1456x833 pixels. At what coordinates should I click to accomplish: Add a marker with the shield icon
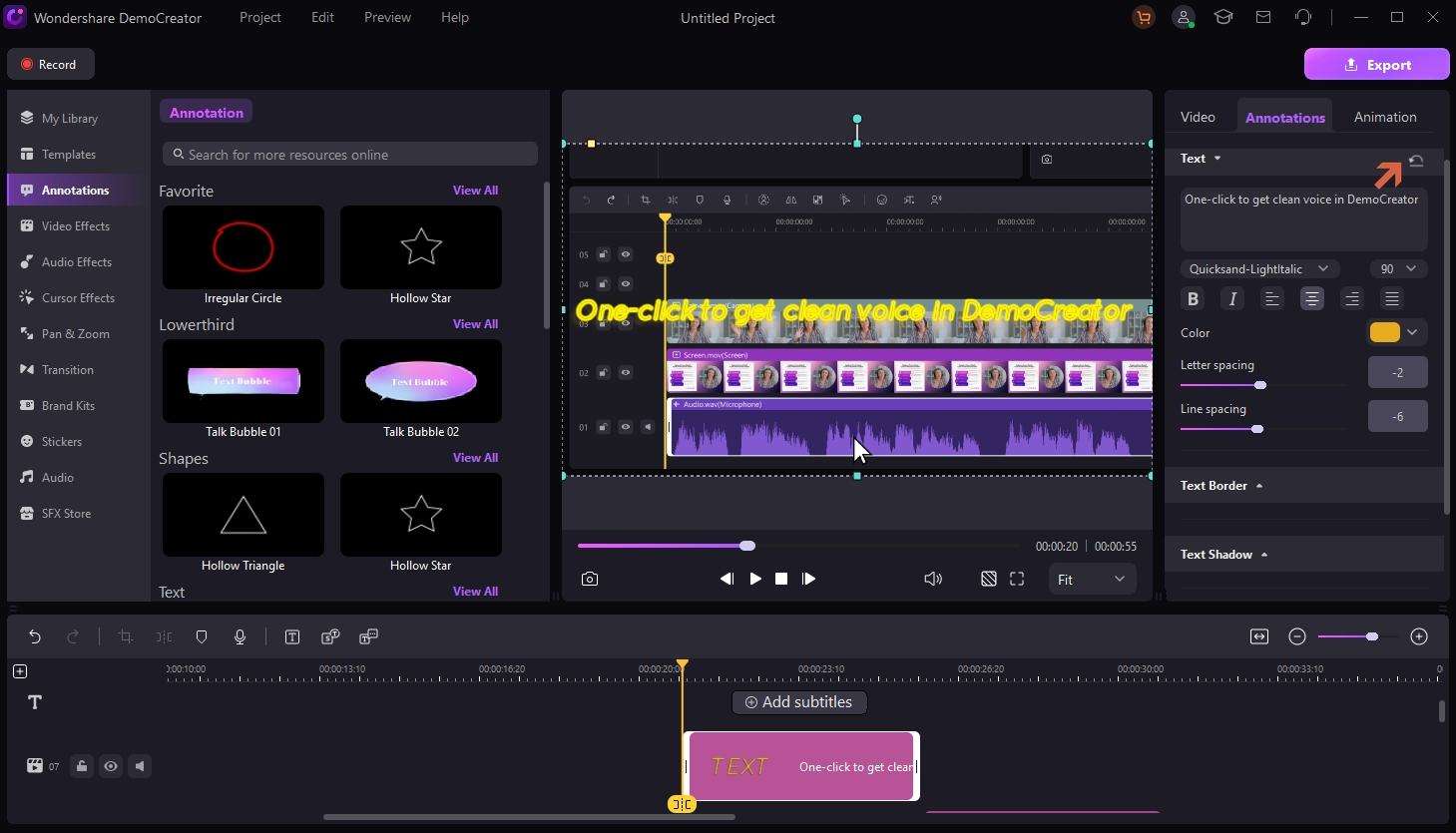tap(202, 636)
